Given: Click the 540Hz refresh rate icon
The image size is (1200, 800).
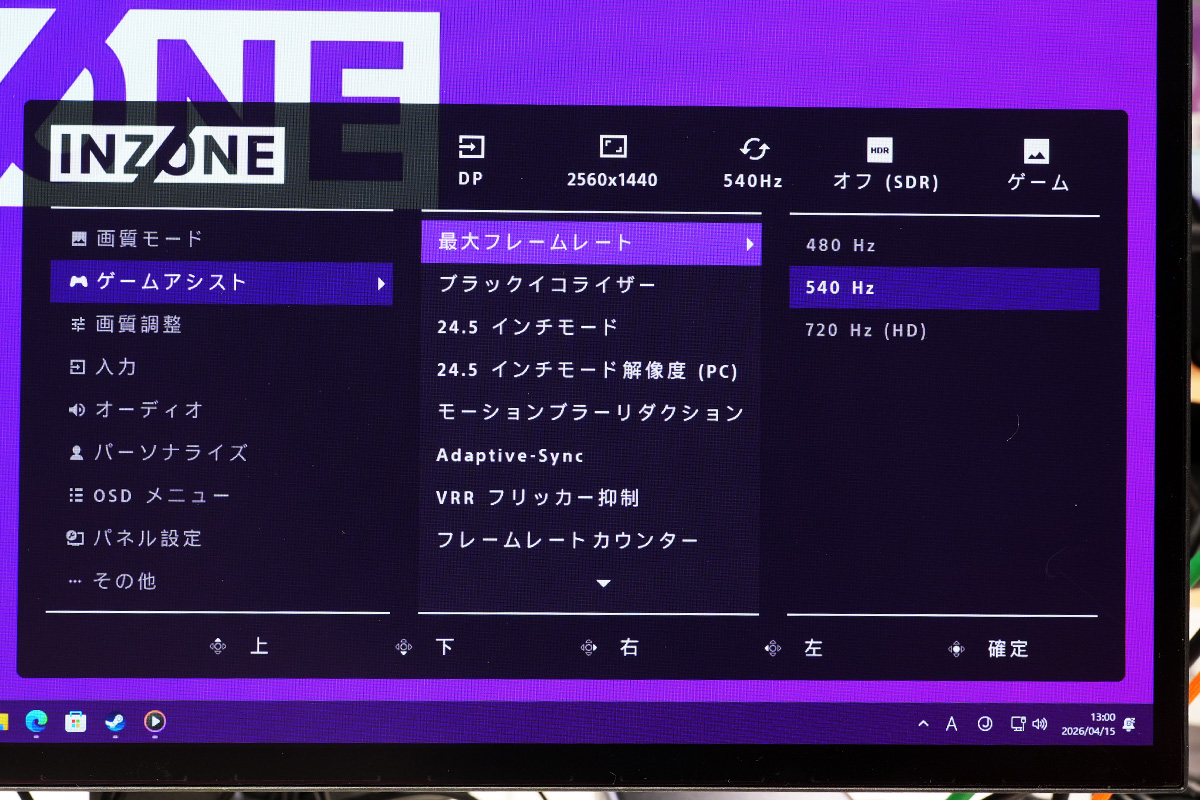Looking at the screenshot, I should coord(753,150).
